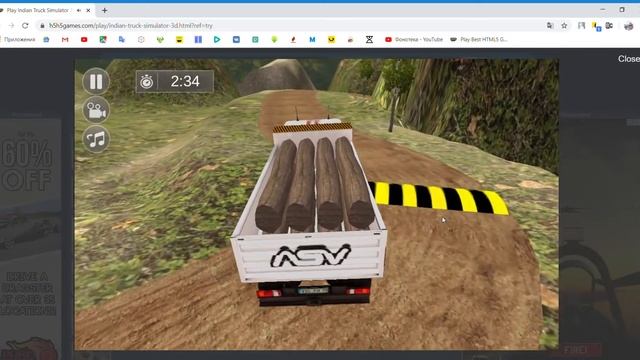Close the game overlay with Close
640x360 pixels.
click(x=629, y=59)
